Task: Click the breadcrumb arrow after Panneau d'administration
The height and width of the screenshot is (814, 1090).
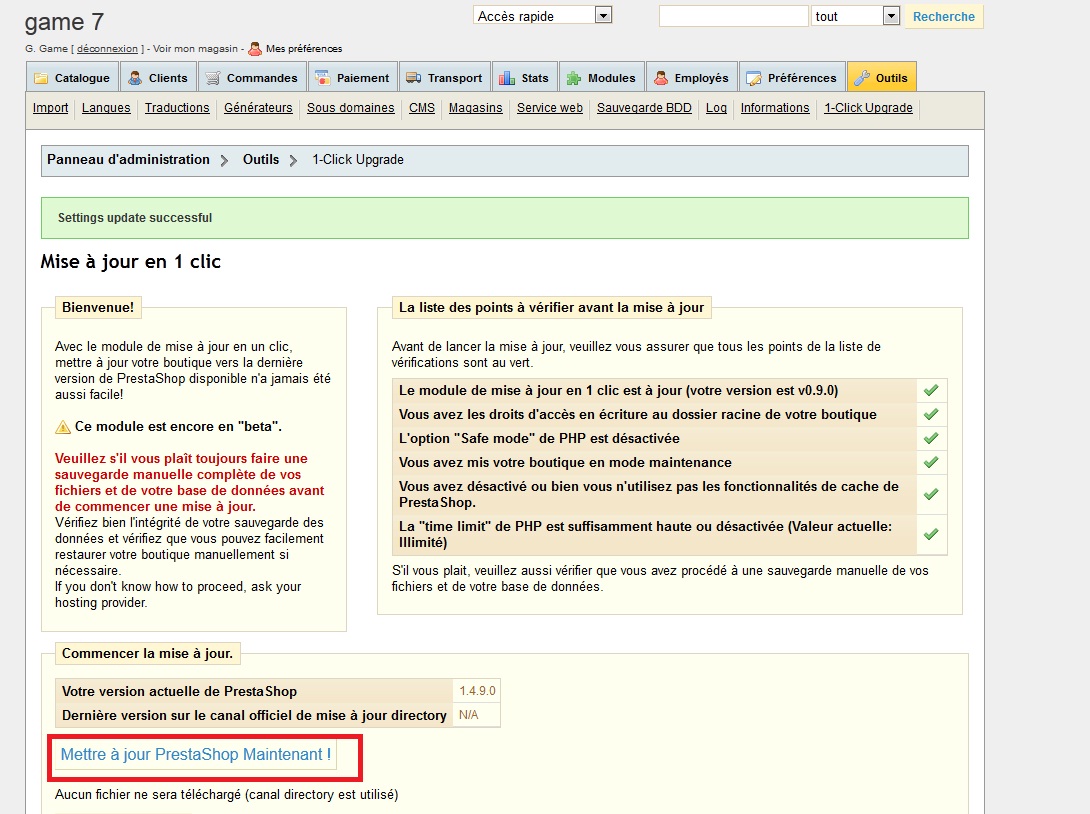Action: [x=224, y=161]
